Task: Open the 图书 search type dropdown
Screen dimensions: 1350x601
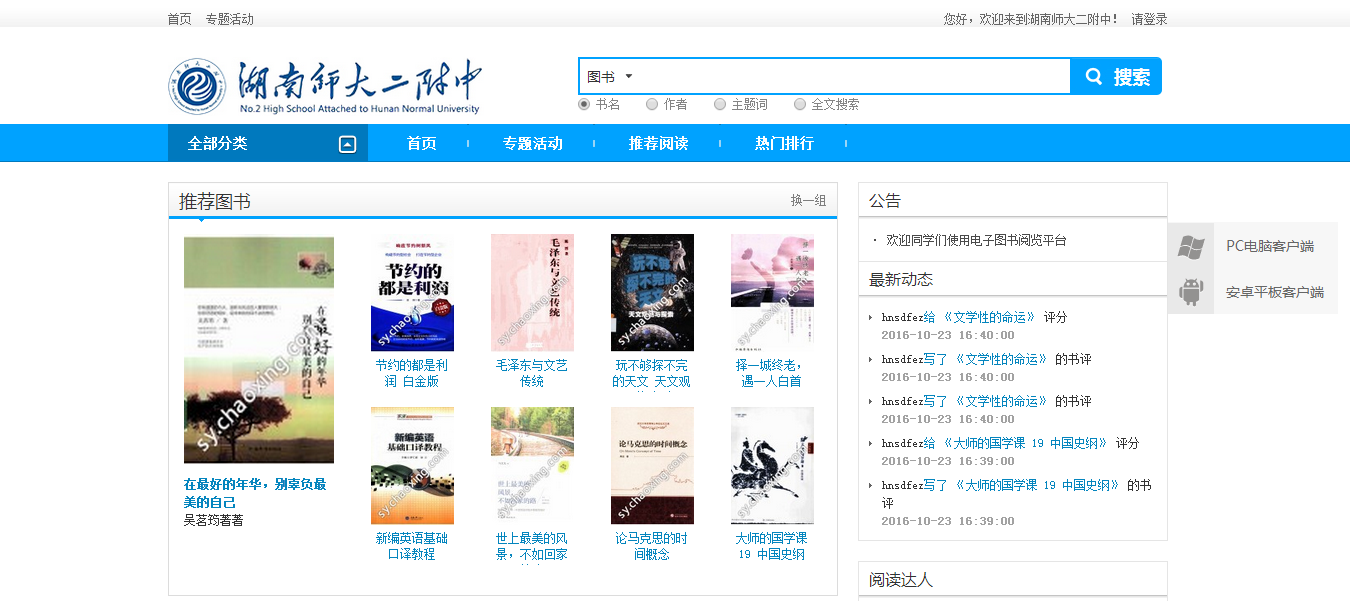Action: coord(610,77)
